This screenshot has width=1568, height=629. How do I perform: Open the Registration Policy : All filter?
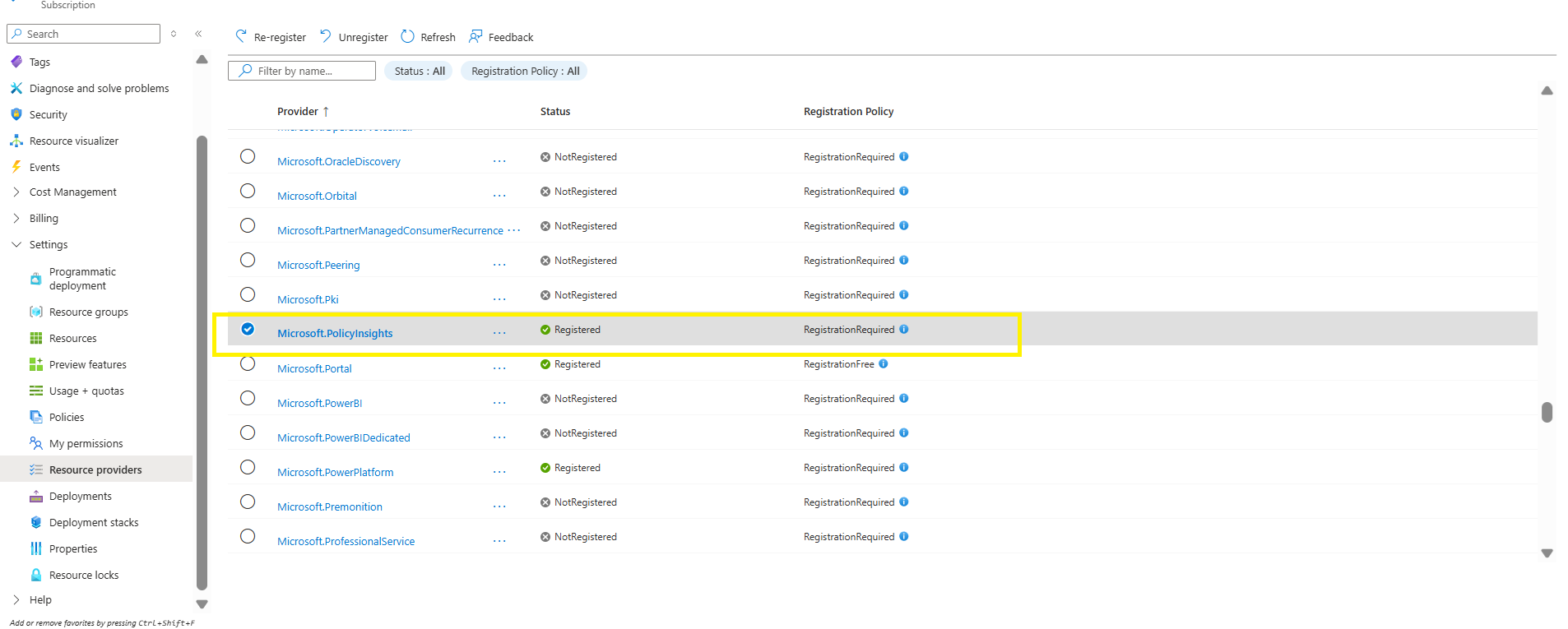tap(525, 71)
